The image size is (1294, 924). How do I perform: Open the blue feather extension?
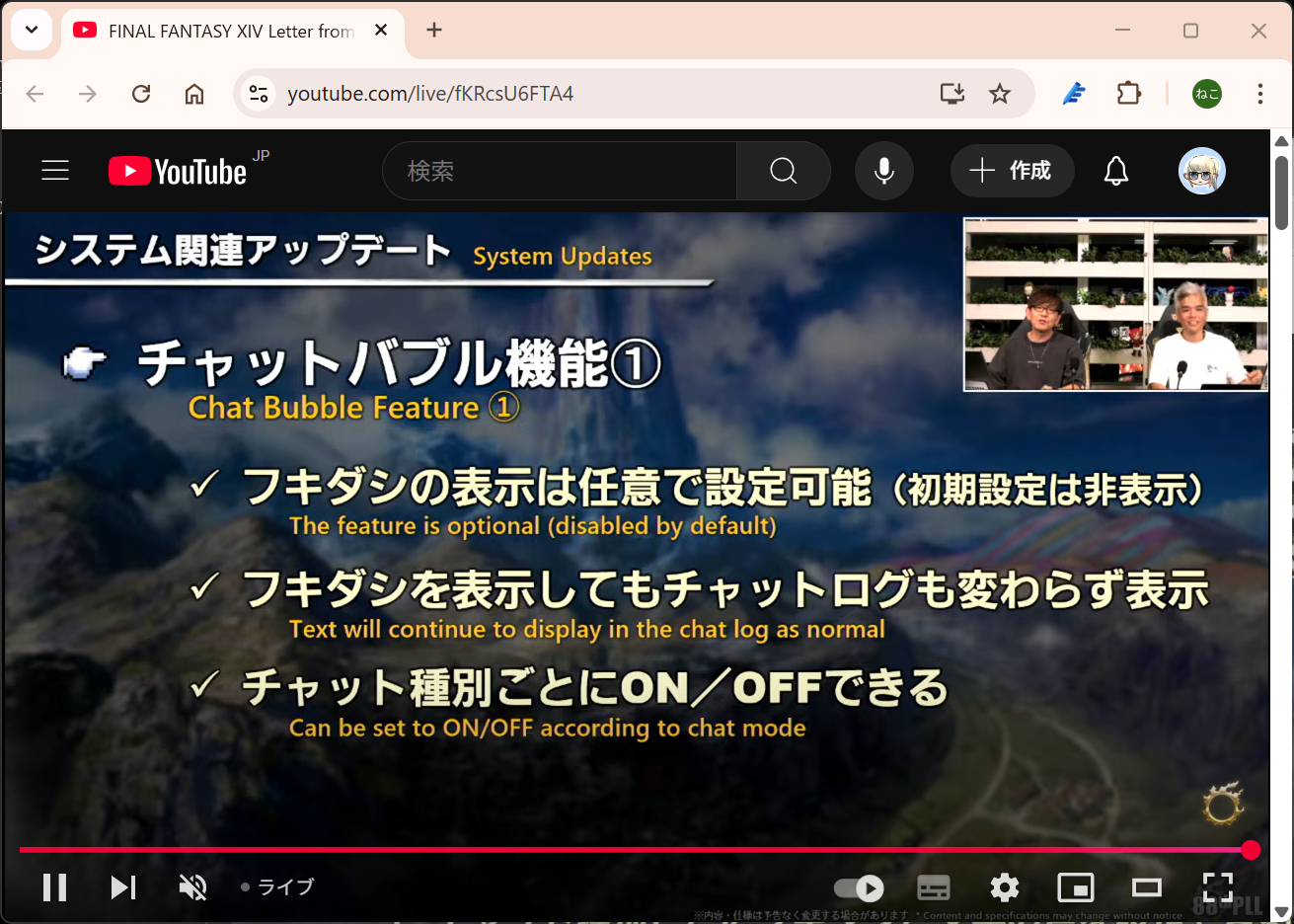(x=1074, y=94)
